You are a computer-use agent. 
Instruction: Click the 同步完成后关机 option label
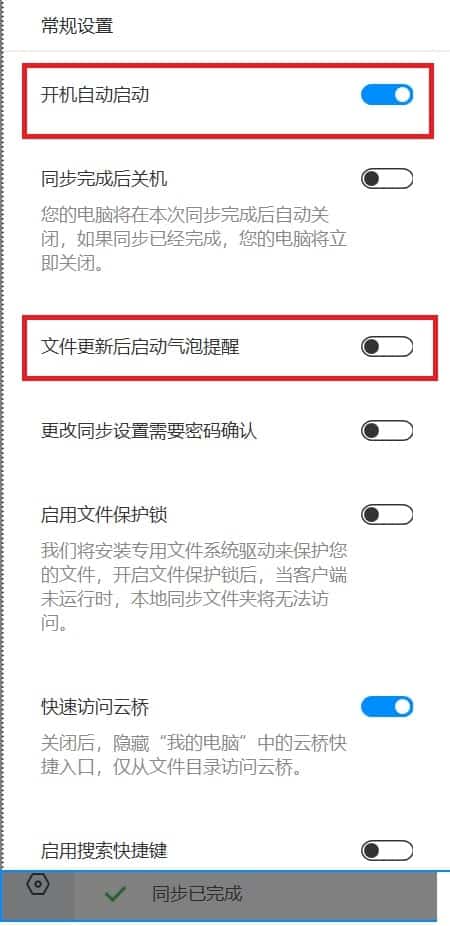[x=104, y=178]
